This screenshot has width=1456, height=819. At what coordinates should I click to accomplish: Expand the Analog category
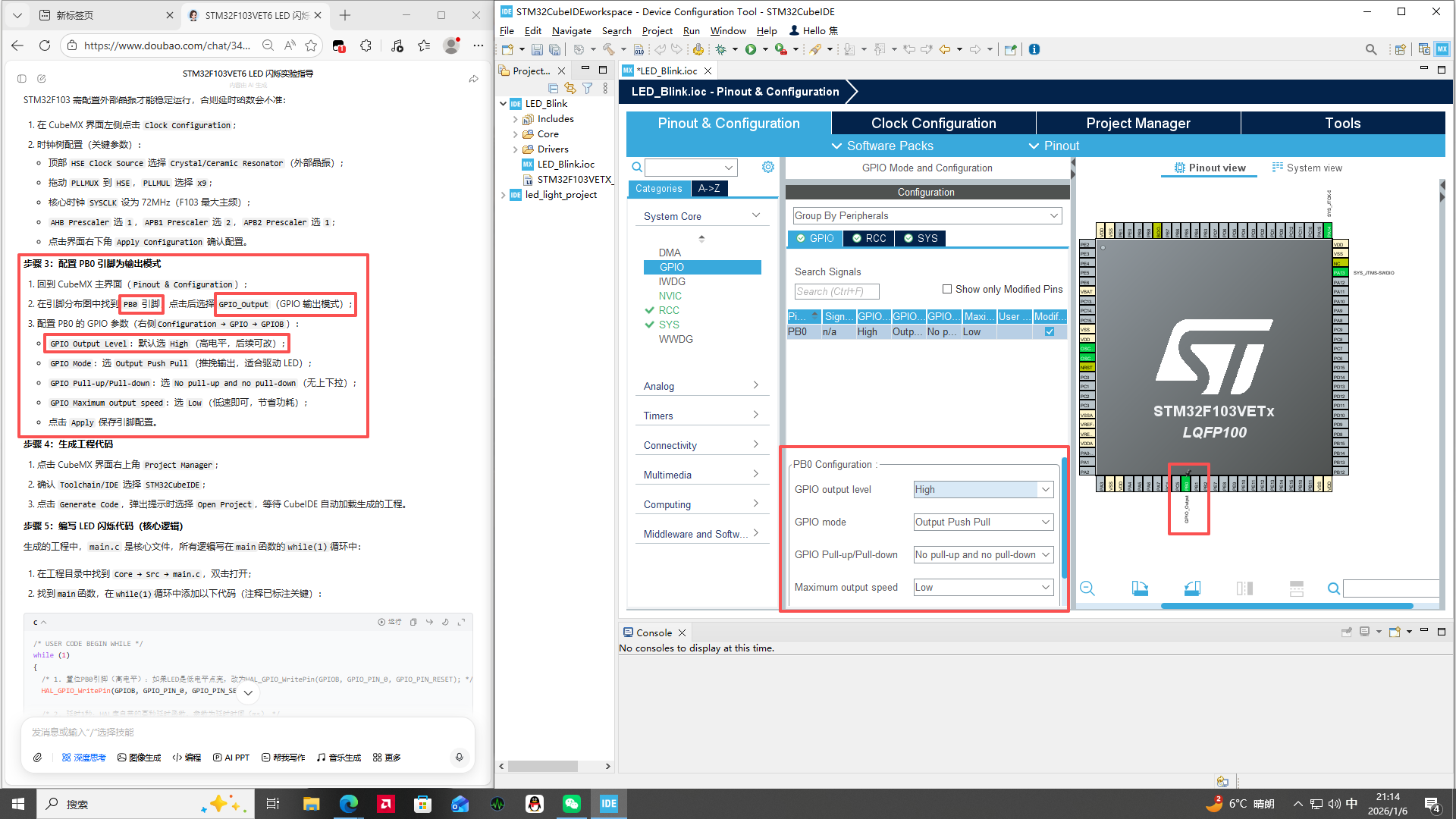click(701, 386)
